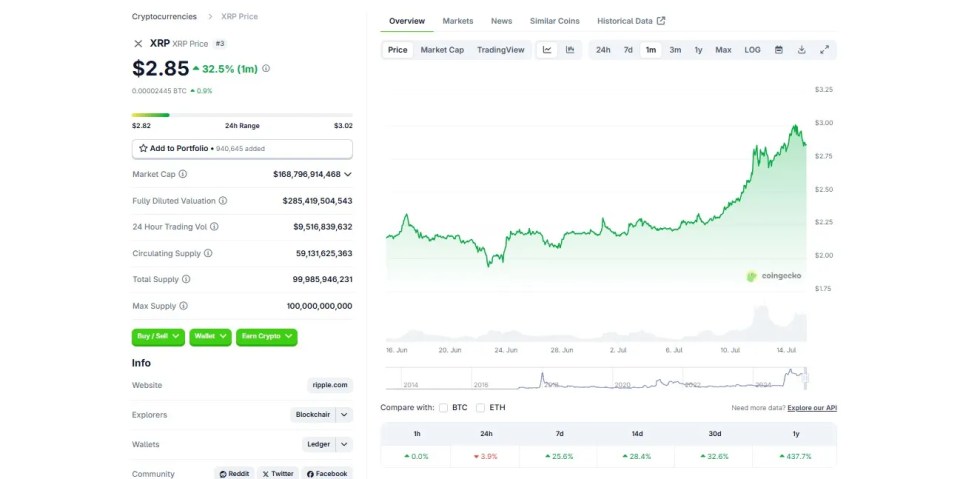Click info icon next to Market Cap

(183, 174)
